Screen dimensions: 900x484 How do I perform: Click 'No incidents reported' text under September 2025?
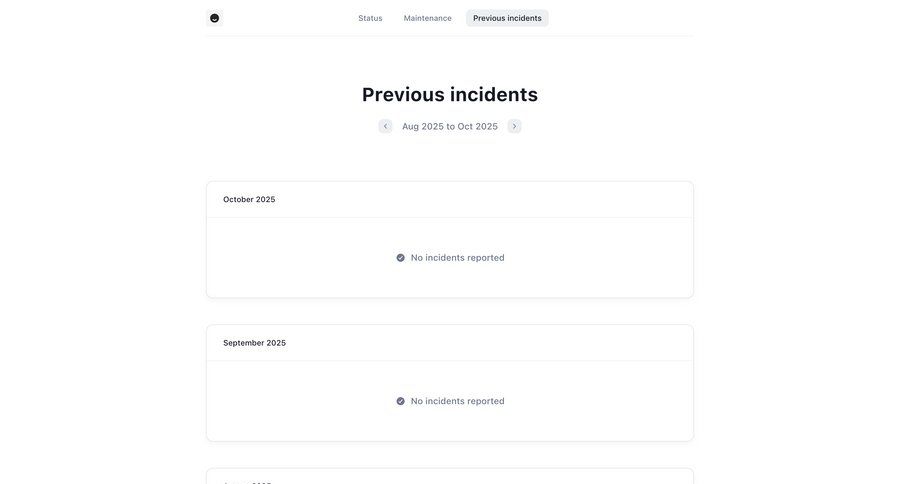[457, 401]
